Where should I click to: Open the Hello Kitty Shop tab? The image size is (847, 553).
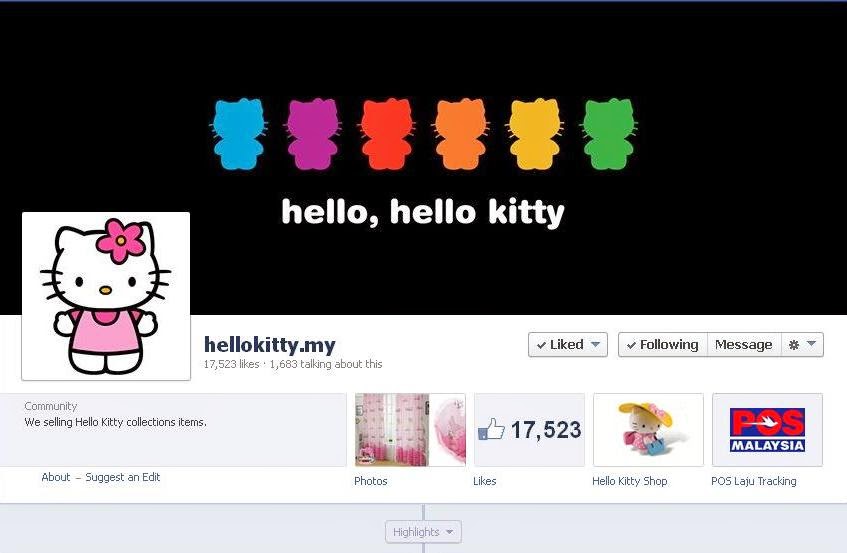(648, 430)
